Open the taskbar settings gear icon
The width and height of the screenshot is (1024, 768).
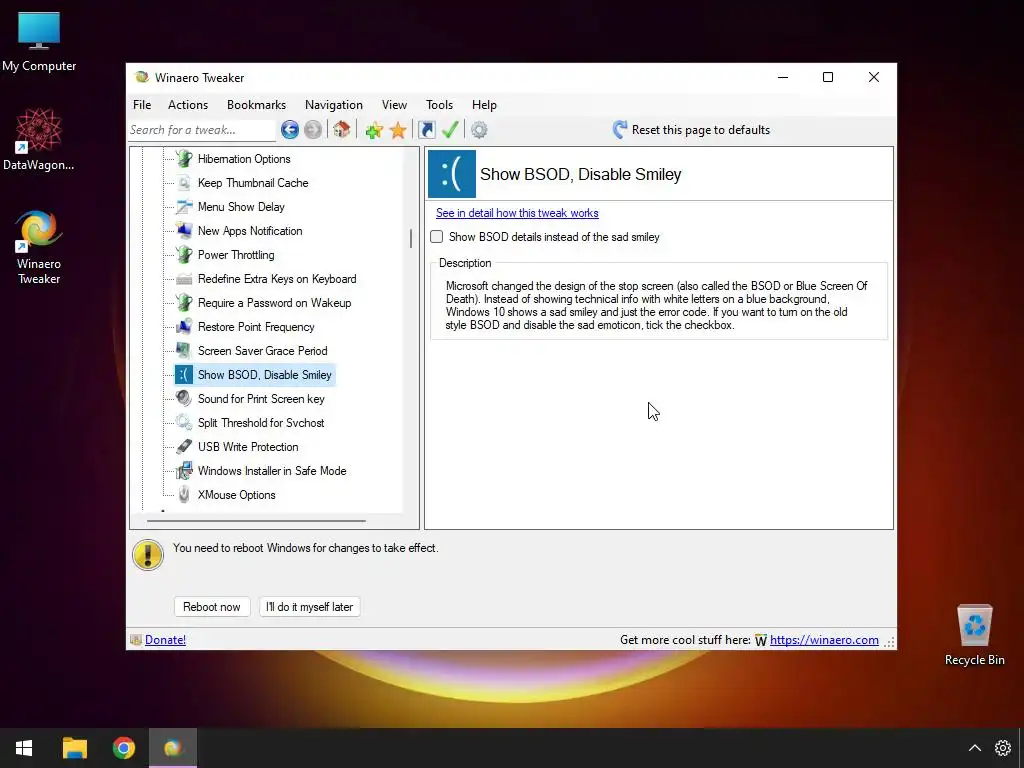click(x=1002, y=748)
